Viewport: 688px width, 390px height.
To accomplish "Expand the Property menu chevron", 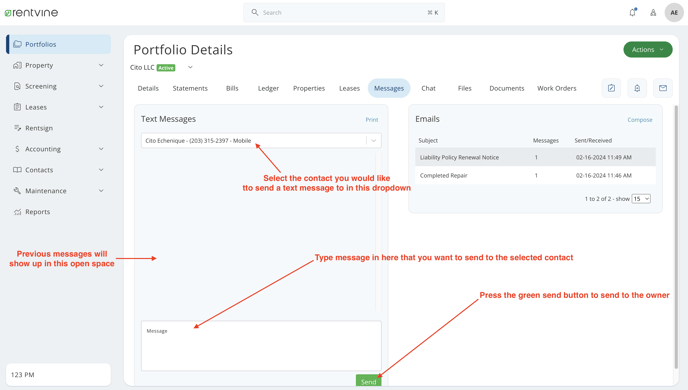I will (101, 65).
